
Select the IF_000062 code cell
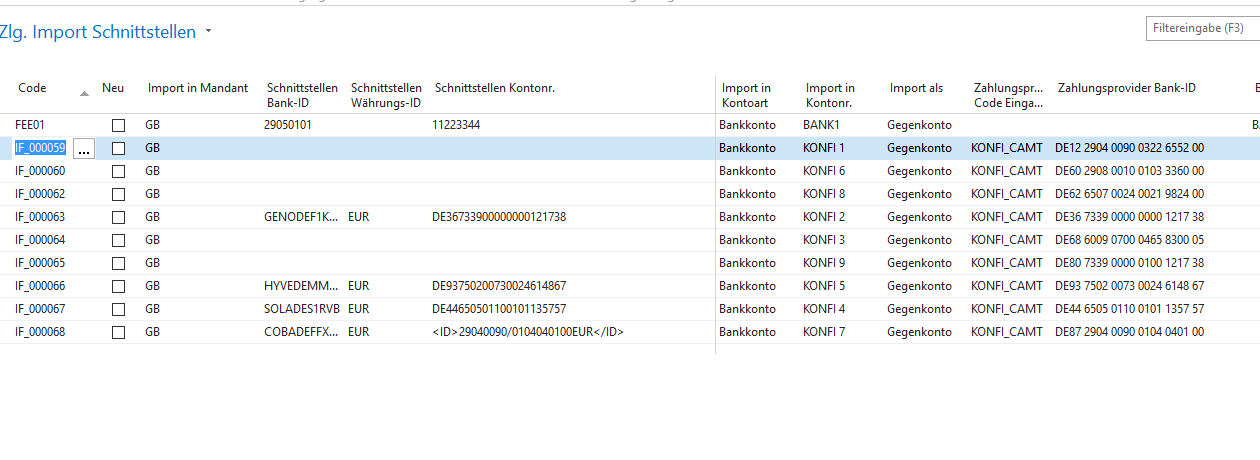(40, 194)
